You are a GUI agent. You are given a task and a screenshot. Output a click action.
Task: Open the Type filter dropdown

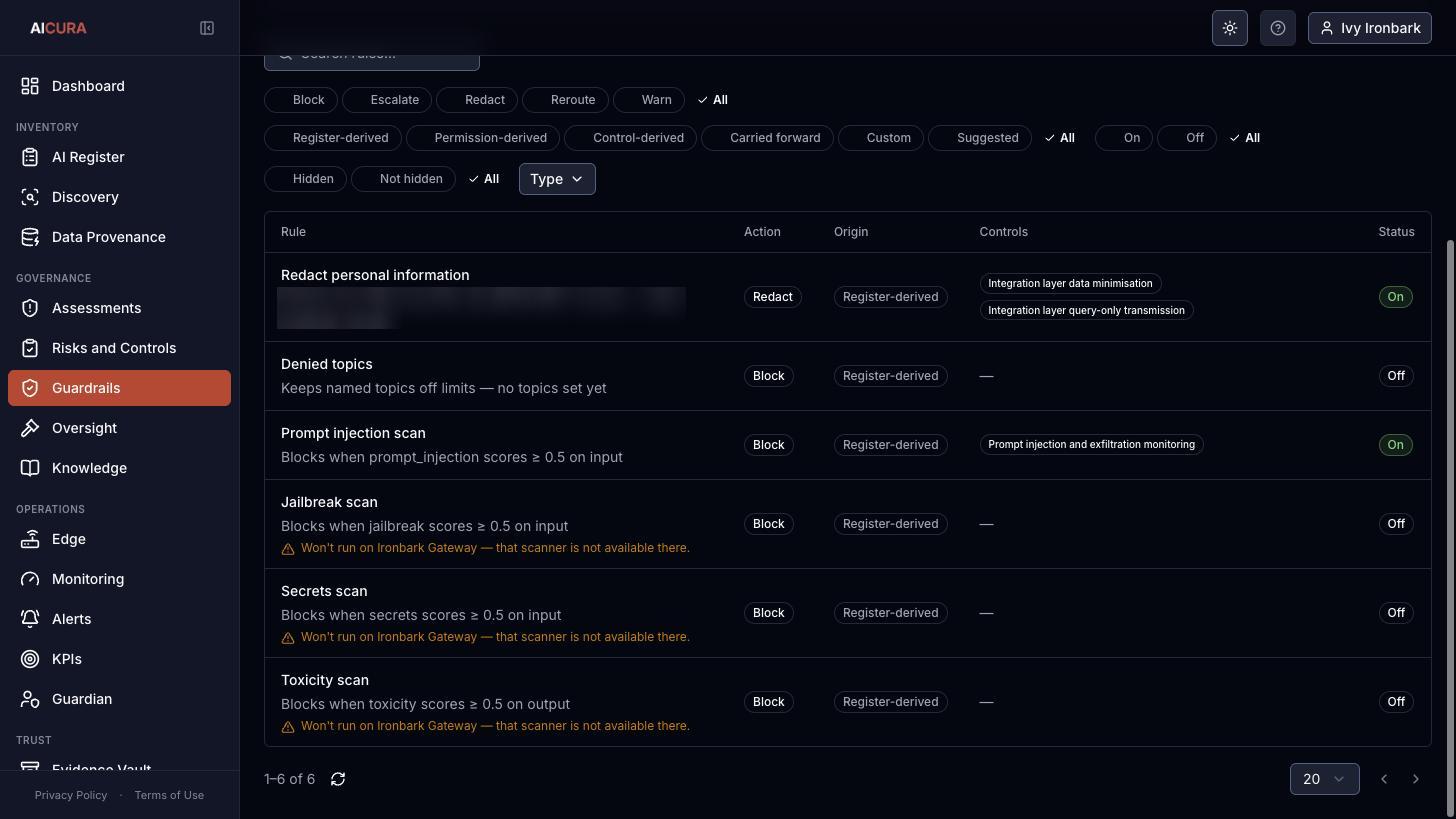pyautogui.click(x=557, y=179)
